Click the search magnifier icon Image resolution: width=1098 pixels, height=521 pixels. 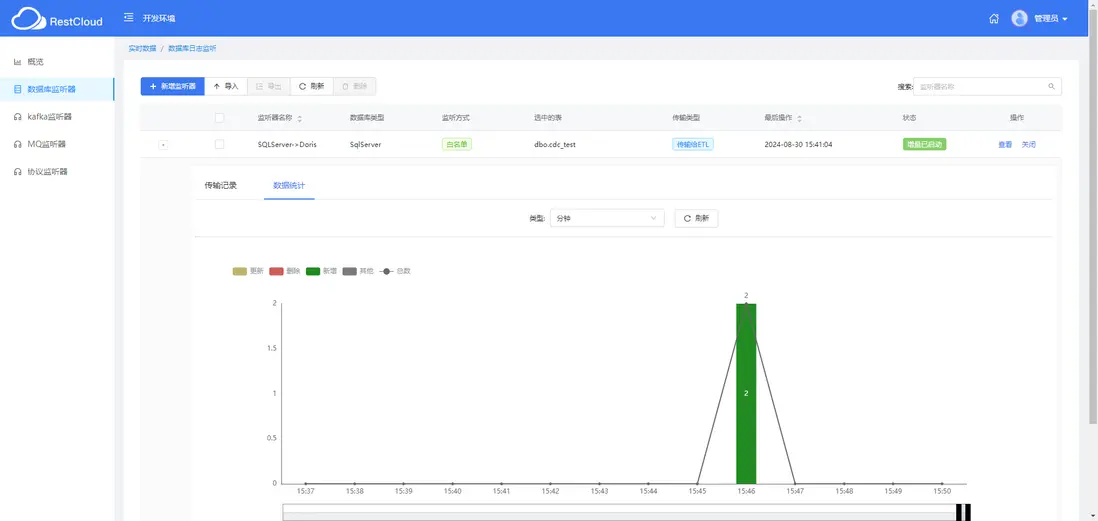[1051, 86]
